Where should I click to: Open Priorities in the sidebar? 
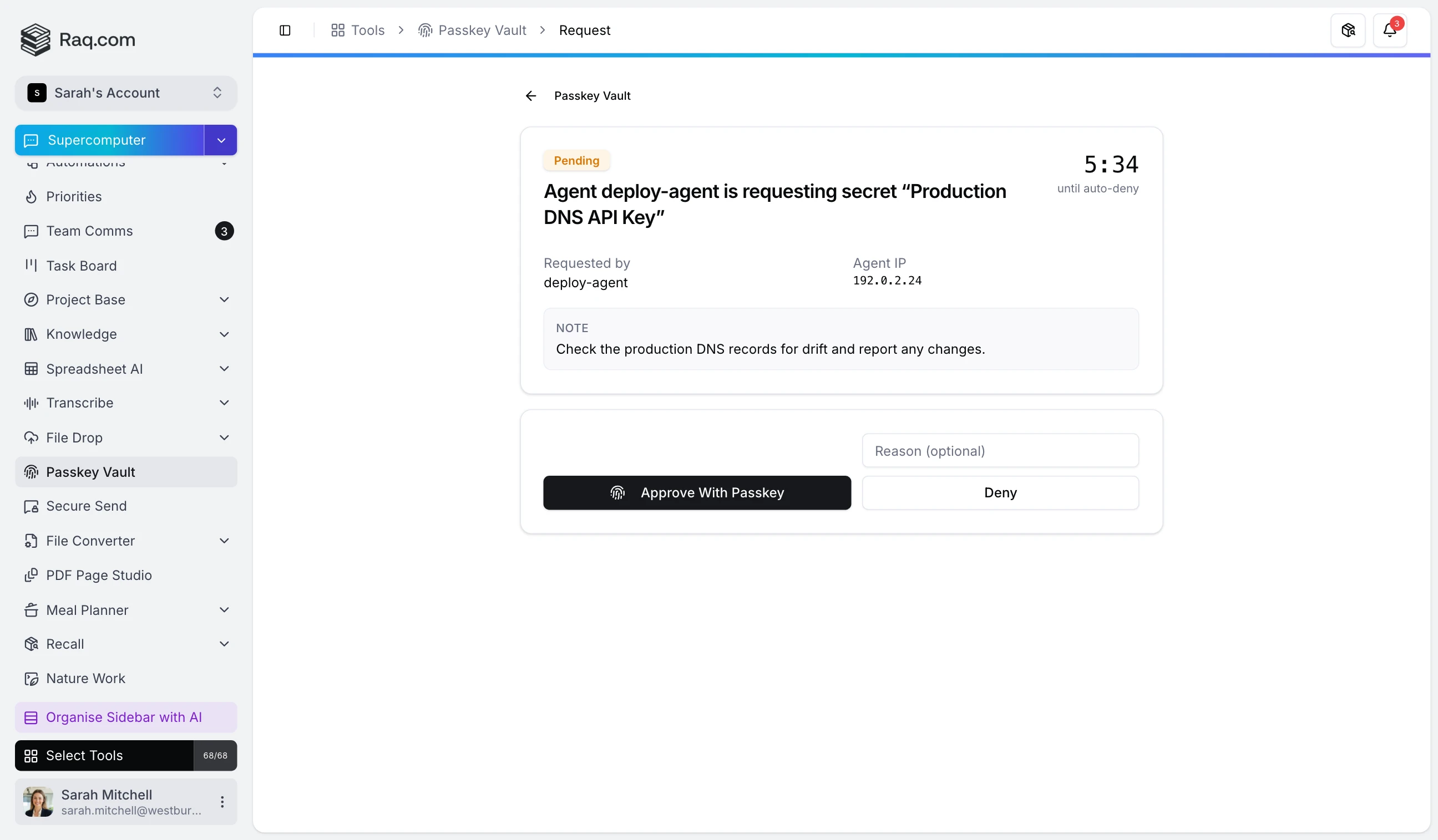pyautogui.click(x=126, y=197)
